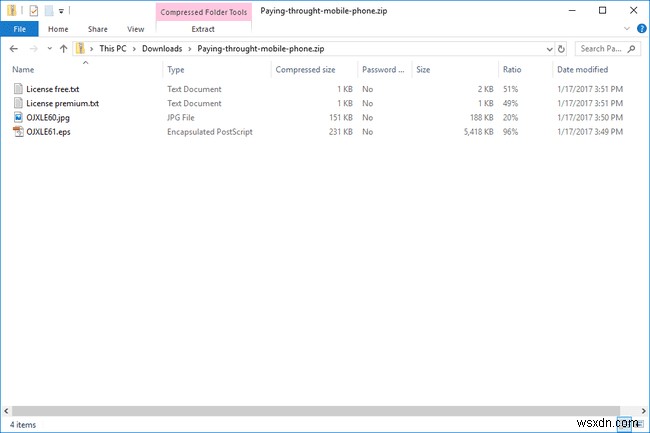
Task: Select the License free.txt file icon
Action: (18, 89)
